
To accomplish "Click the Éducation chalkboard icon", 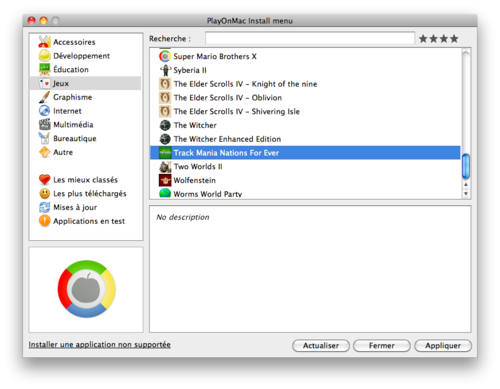I will pos(44,69).
